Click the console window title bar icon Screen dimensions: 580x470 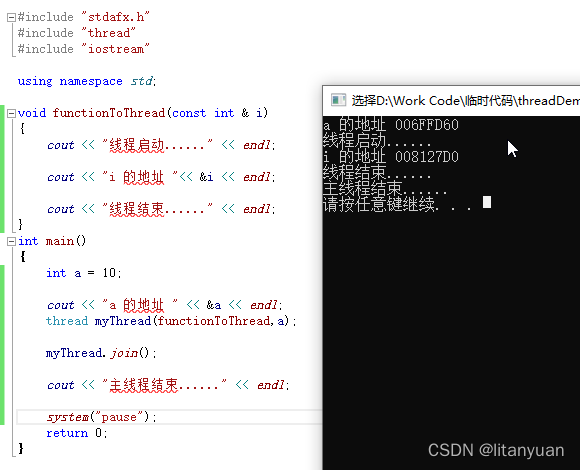tap(338, 100)
